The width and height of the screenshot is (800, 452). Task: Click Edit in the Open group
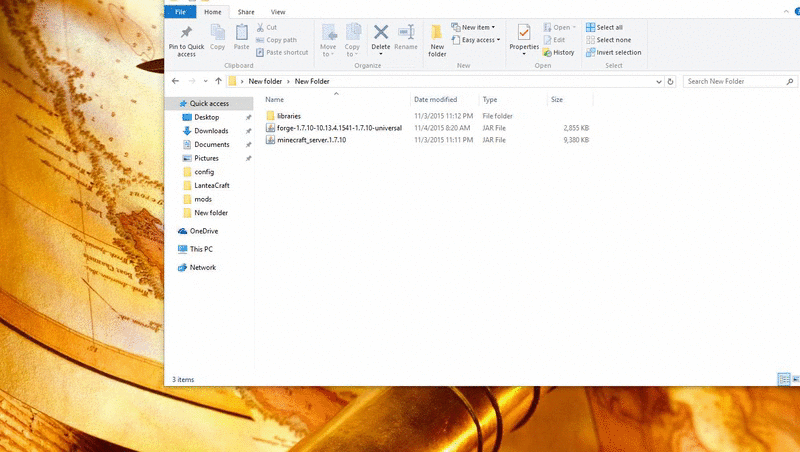(x=554, y=40)
